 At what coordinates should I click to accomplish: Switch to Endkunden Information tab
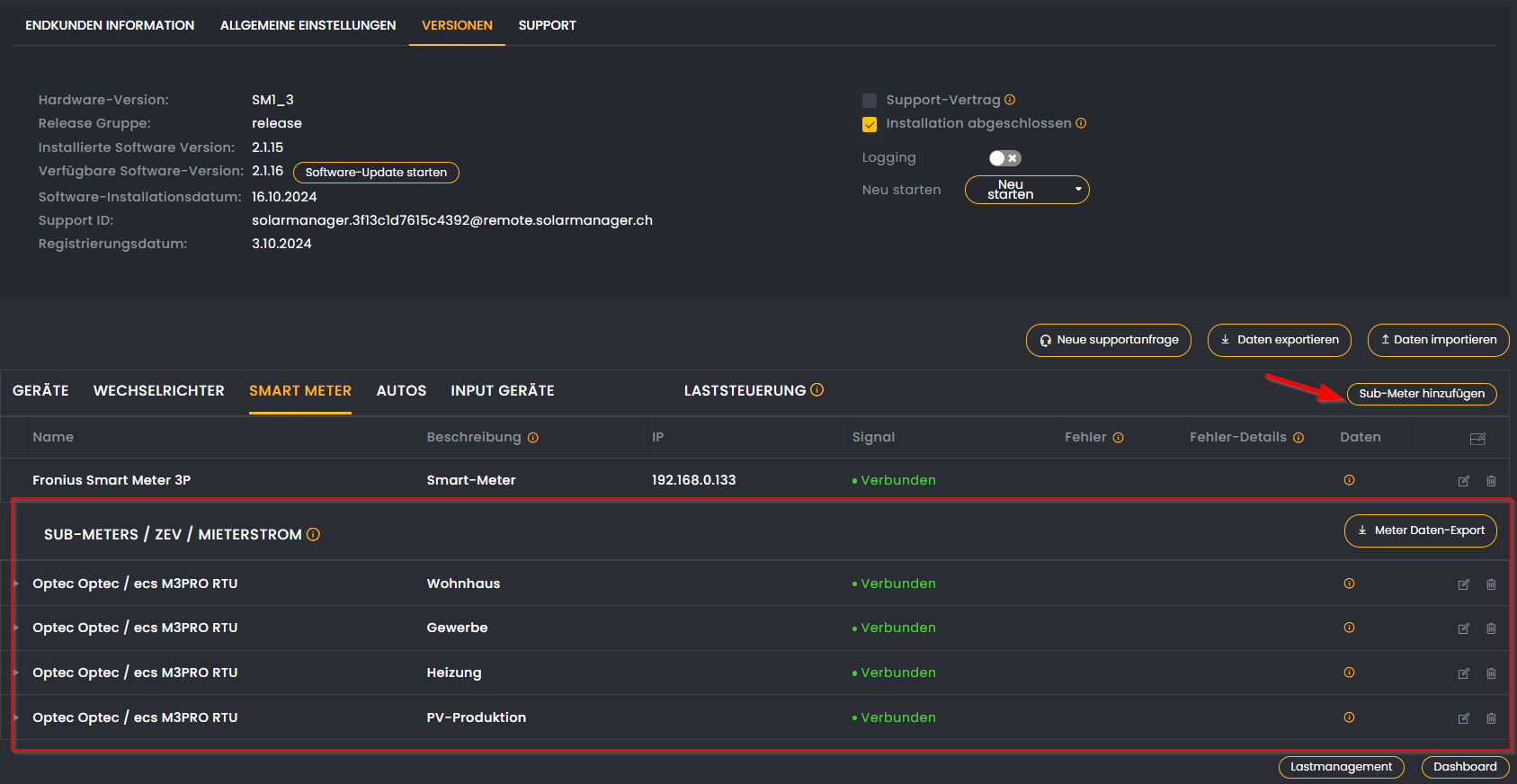[x=110, y=25]
